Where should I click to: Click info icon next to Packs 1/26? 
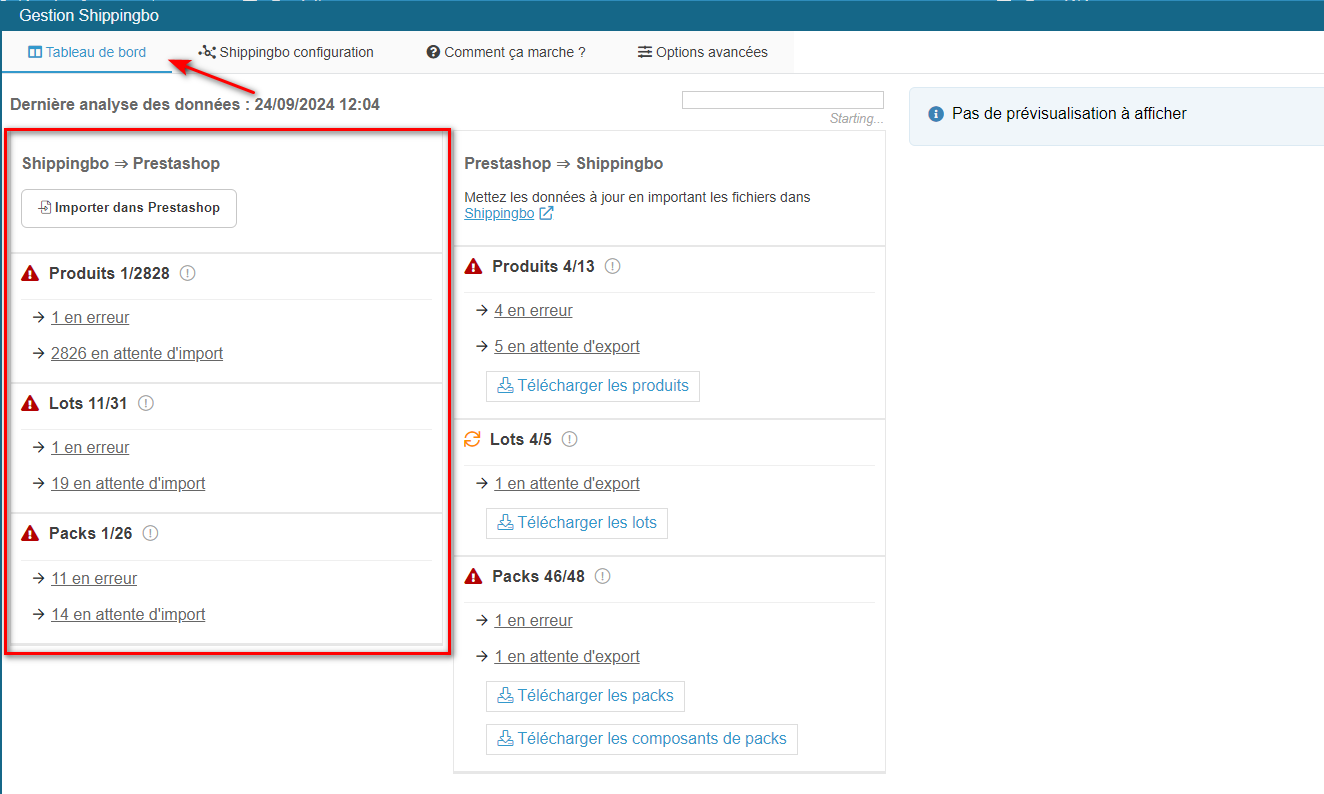[150, 533]
